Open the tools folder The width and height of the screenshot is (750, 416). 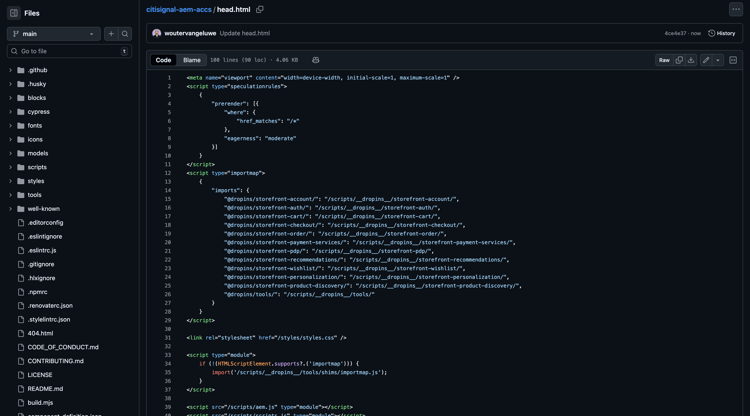tap(34, 195)
